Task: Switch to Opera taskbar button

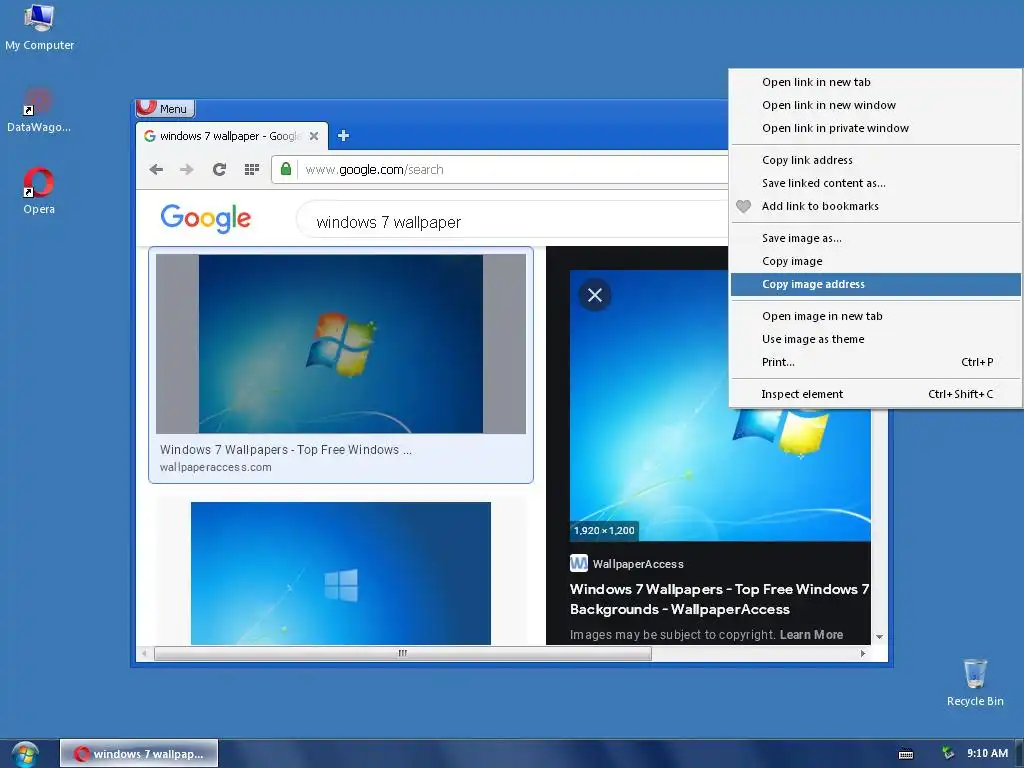Action: point(139,754)
